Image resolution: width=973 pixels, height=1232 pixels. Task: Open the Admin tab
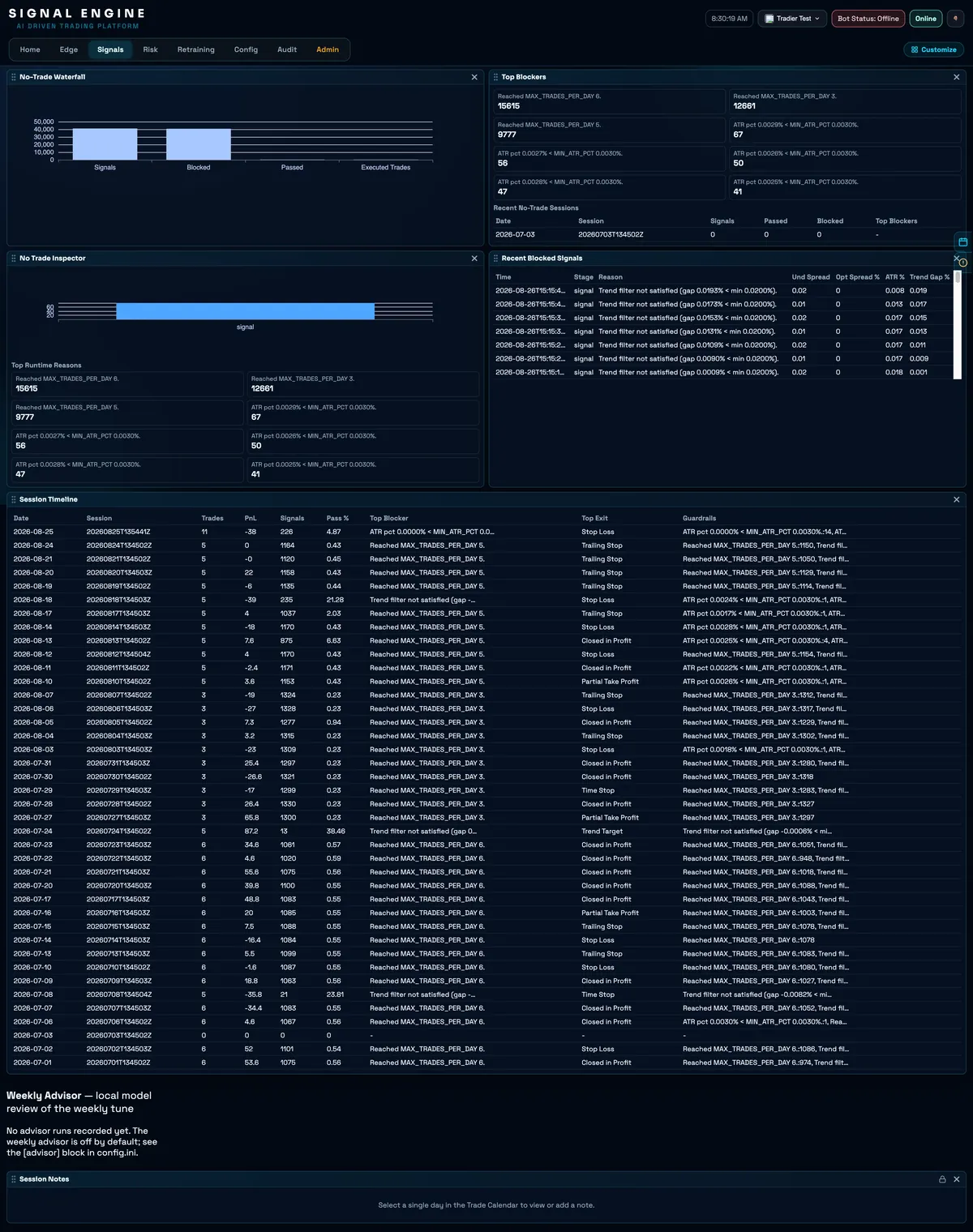pos(328,49)
